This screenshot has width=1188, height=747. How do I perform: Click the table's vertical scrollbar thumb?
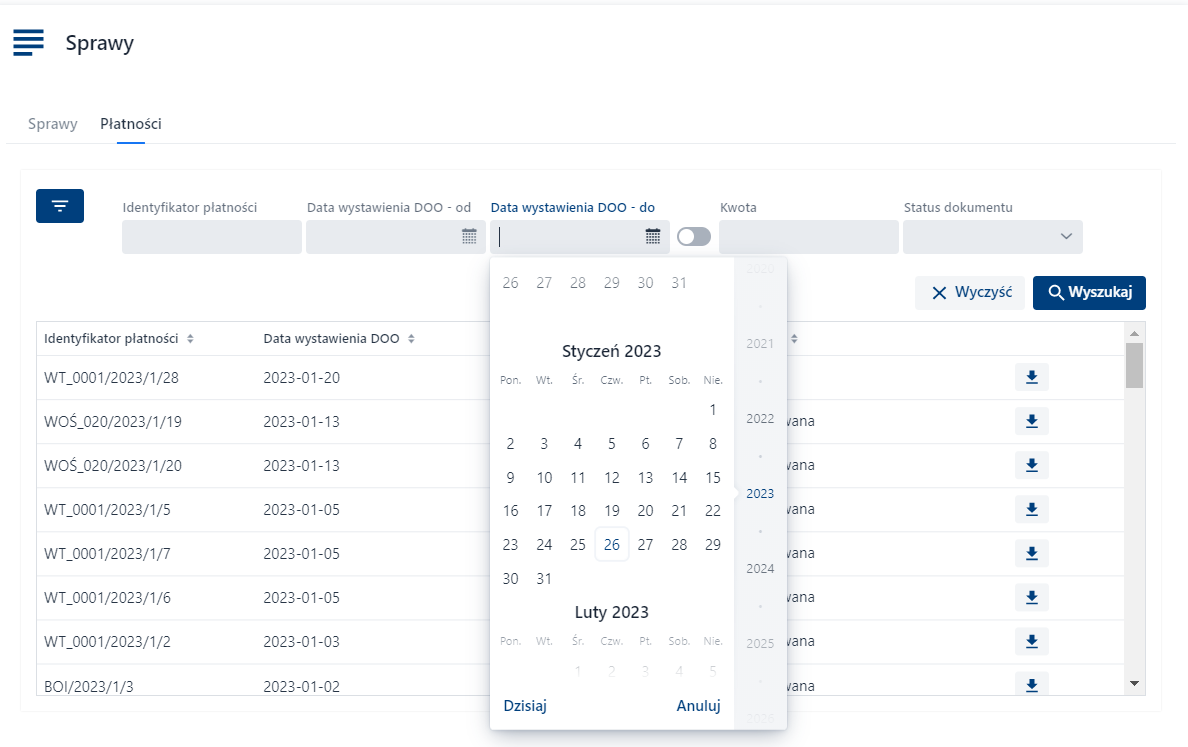point(1134,365)
